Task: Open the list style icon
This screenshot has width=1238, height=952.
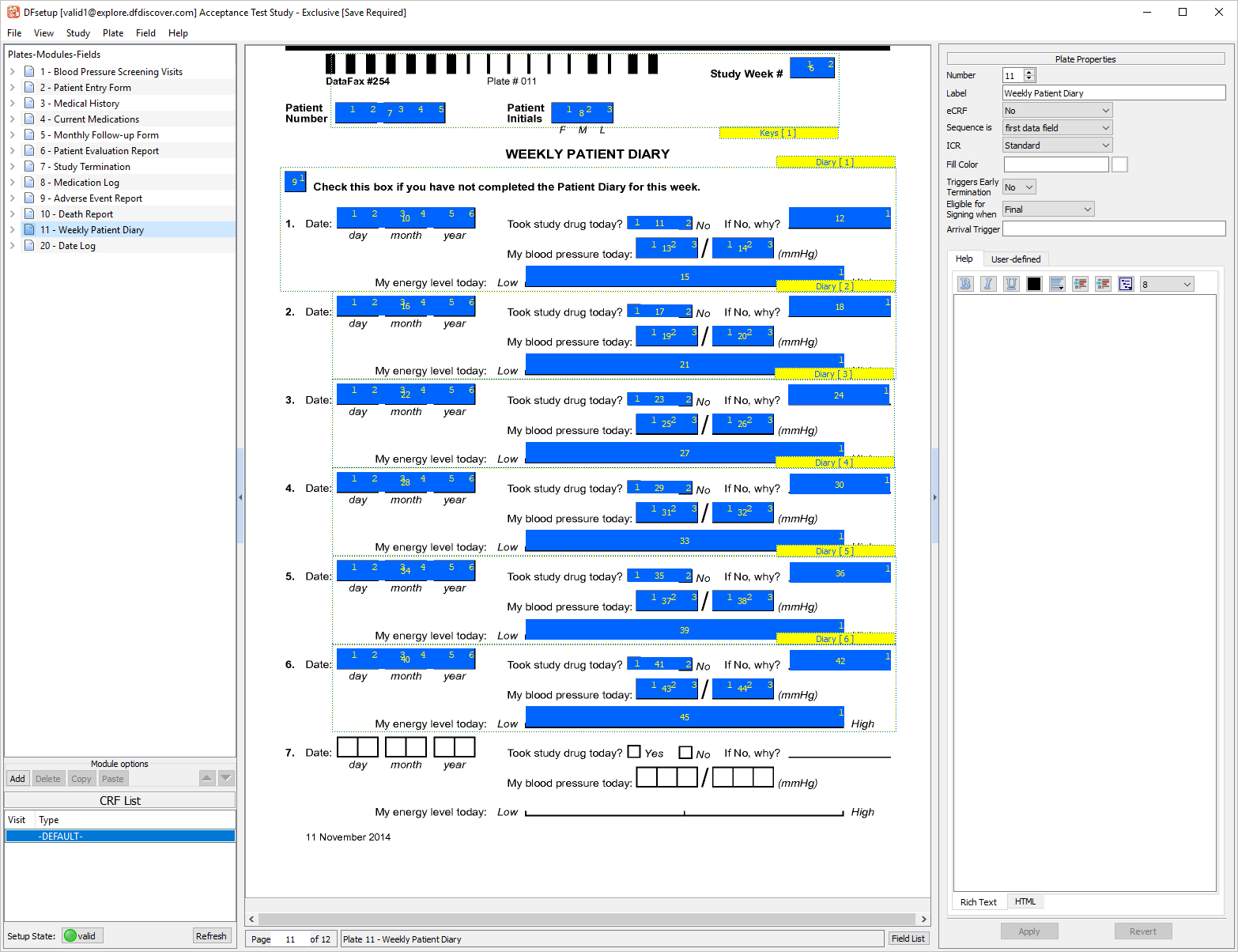Action: pos(1126,284)
